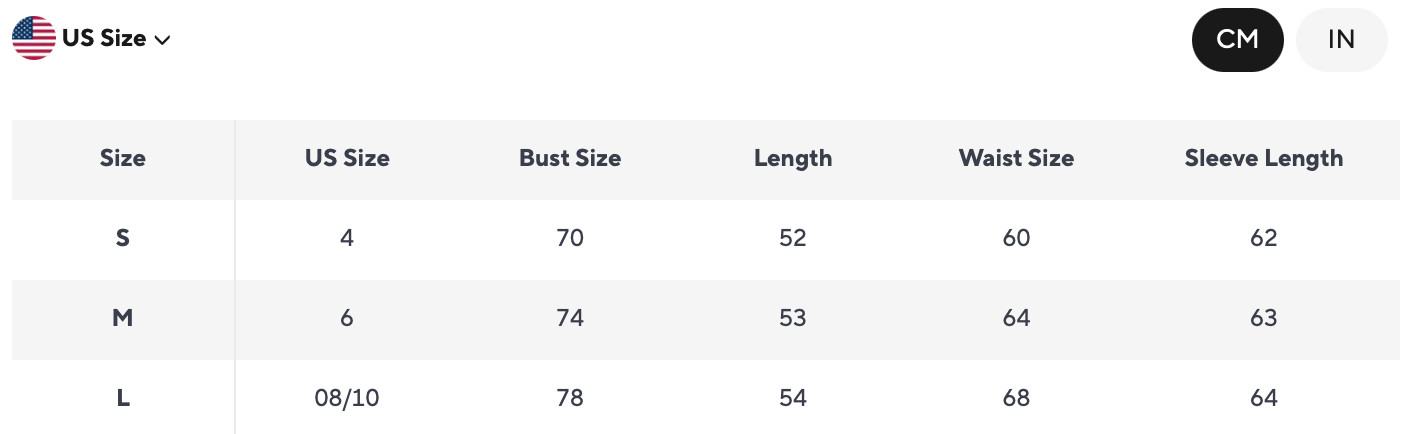Screen dimensions: 1426x434
Task: Click waist size value 68
Action: click(x=1016, y=398)
